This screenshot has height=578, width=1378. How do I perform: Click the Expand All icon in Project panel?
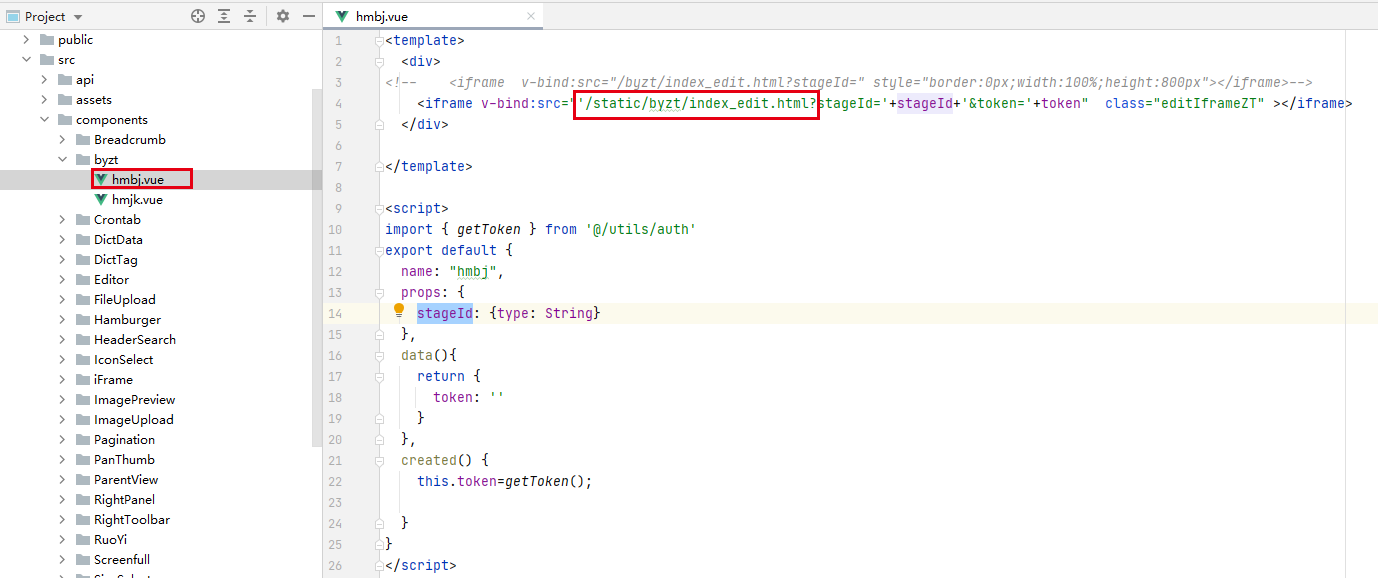224,16
